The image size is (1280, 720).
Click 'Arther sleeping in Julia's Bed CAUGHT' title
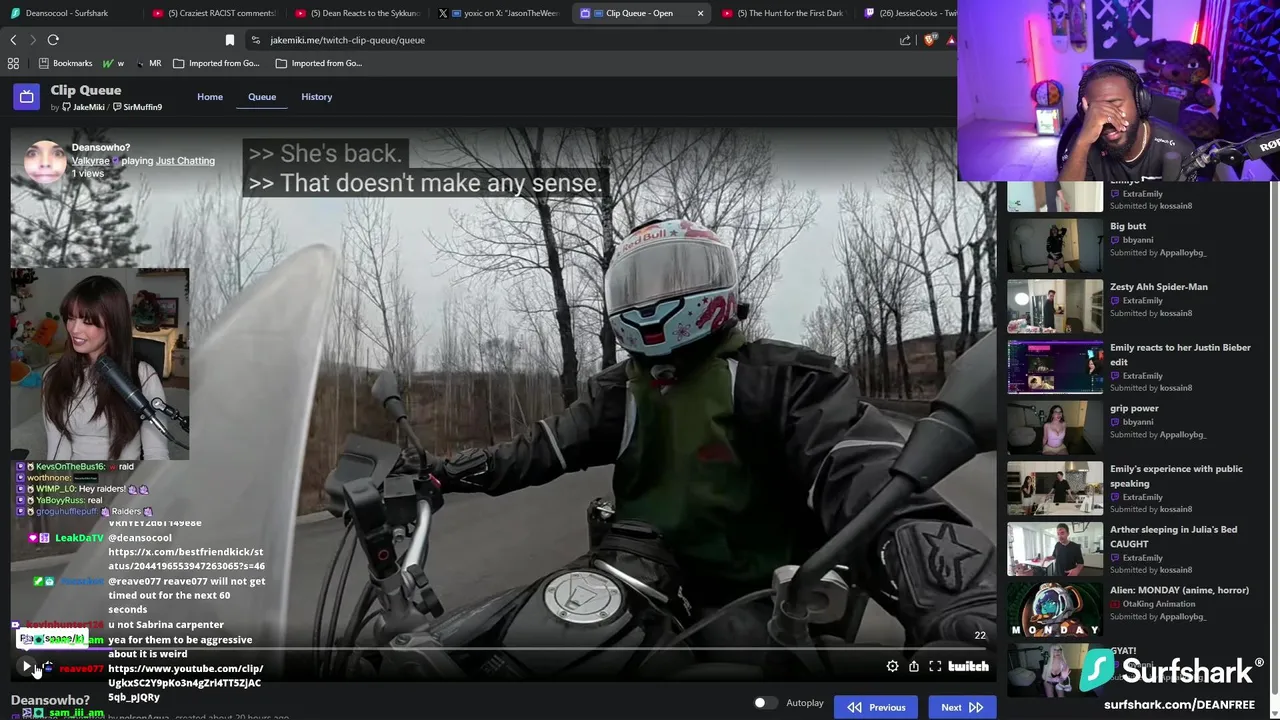pos(1173,536)
